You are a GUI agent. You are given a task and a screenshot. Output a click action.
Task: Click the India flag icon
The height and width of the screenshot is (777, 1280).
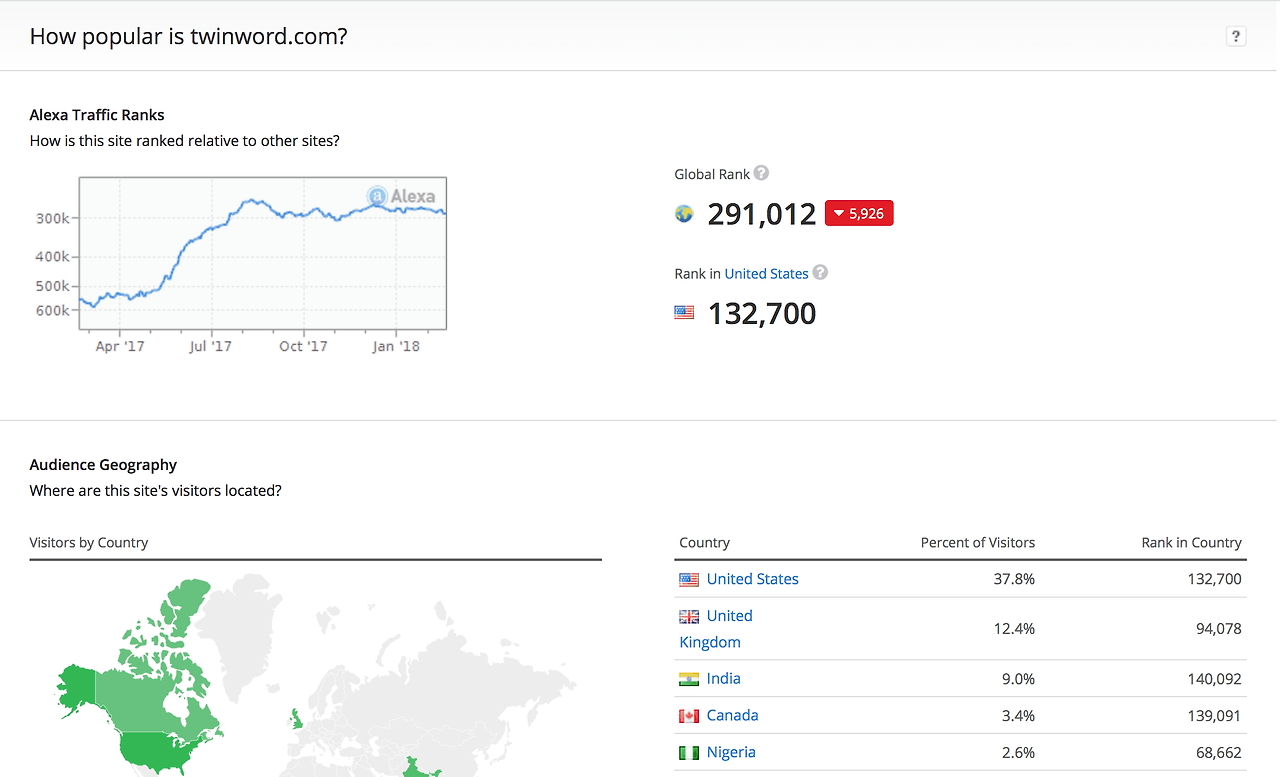point(689,678)
